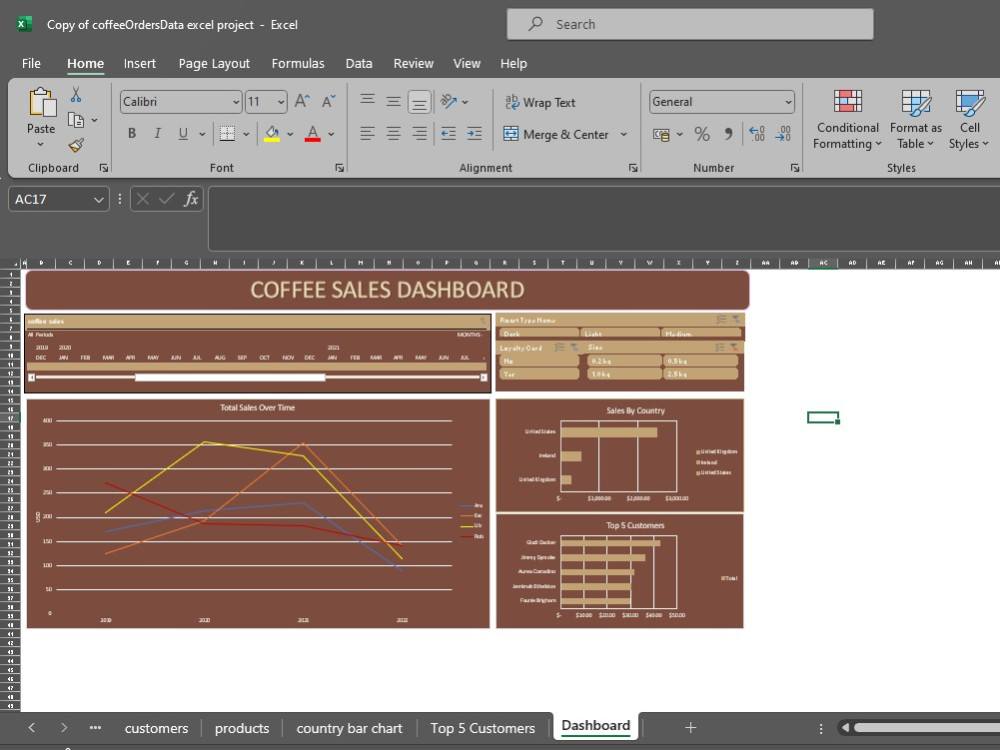Click the Decrease Decimal icon

coord(783,134)
